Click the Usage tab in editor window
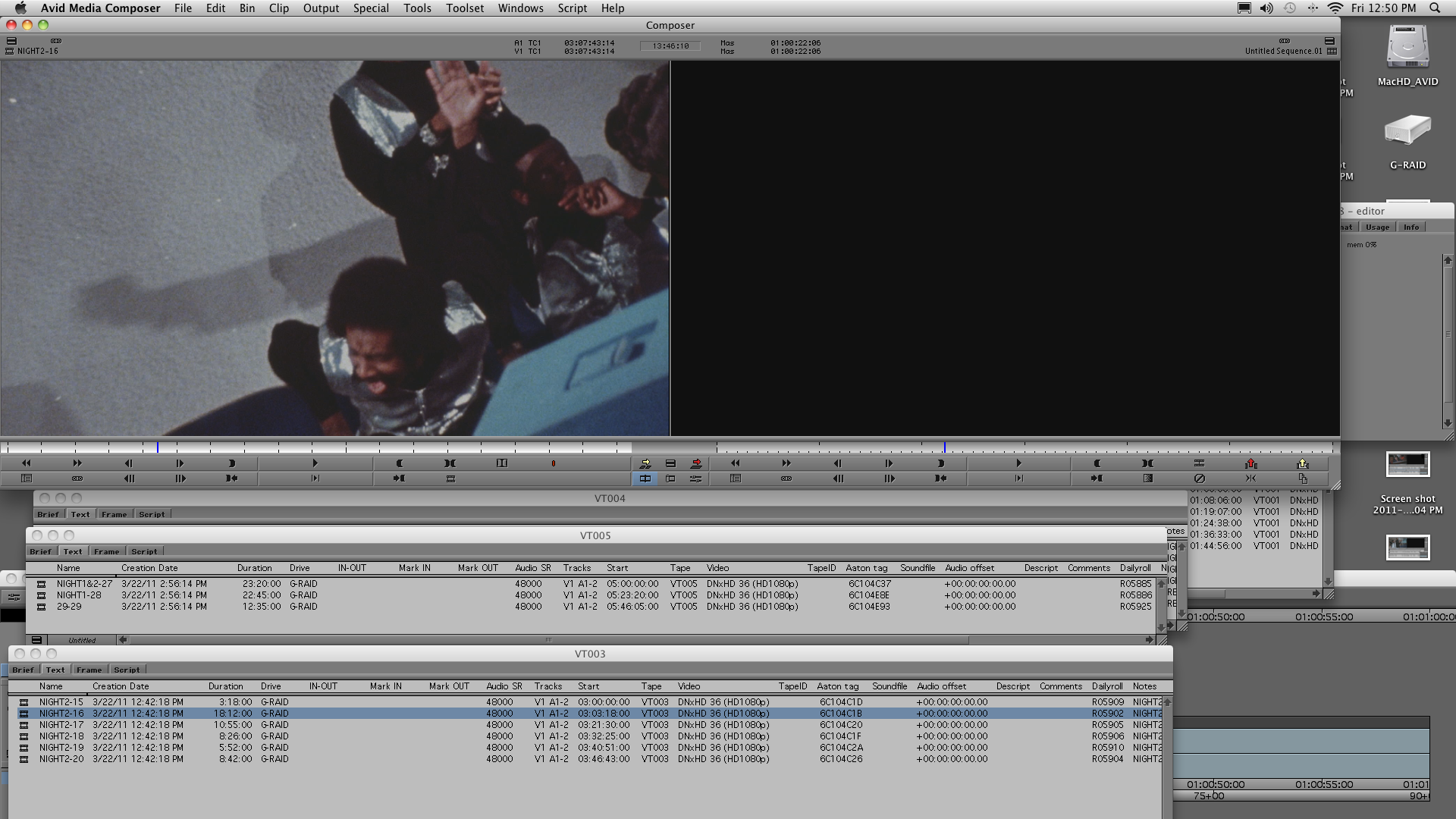The width and height of the screenshot is (1456, 819). [1377, 227]
